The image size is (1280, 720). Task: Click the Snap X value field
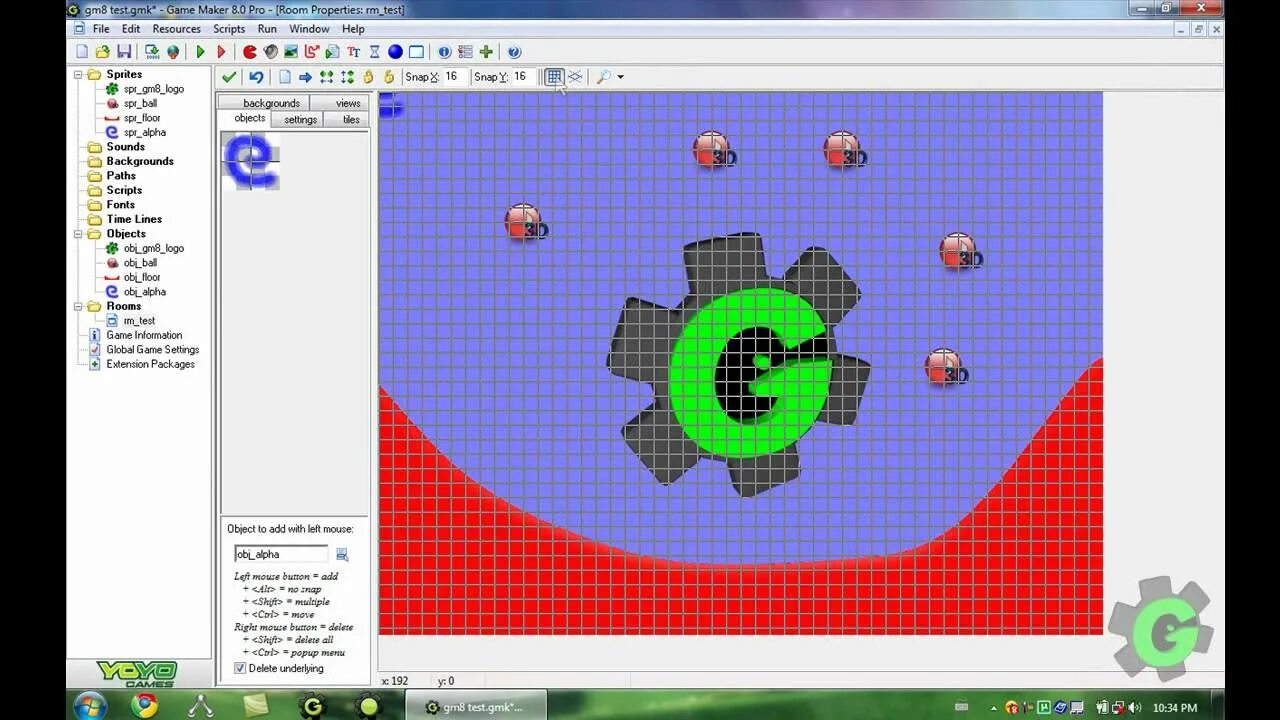(x=454, y=77)
